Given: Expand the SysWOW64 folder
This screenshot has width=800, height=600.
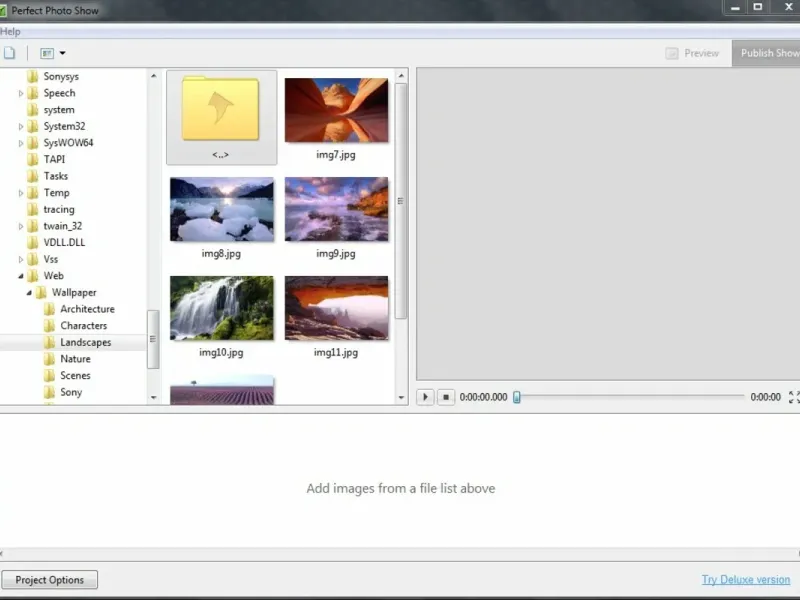Looking at the screenshot, I should (x=21, y=143).
